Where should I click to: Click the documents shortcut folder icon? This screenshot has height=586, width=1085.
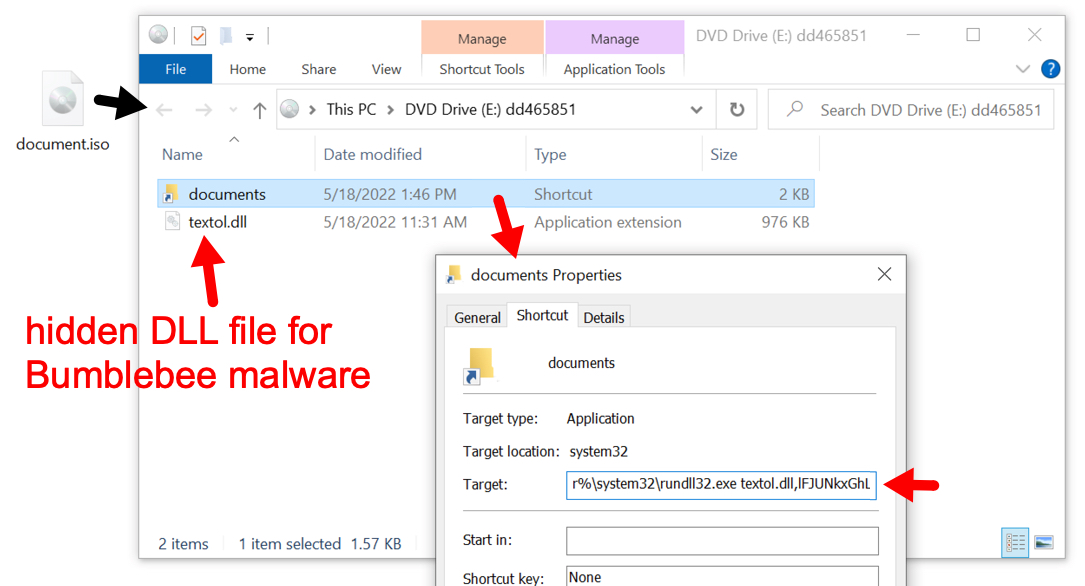170,194
